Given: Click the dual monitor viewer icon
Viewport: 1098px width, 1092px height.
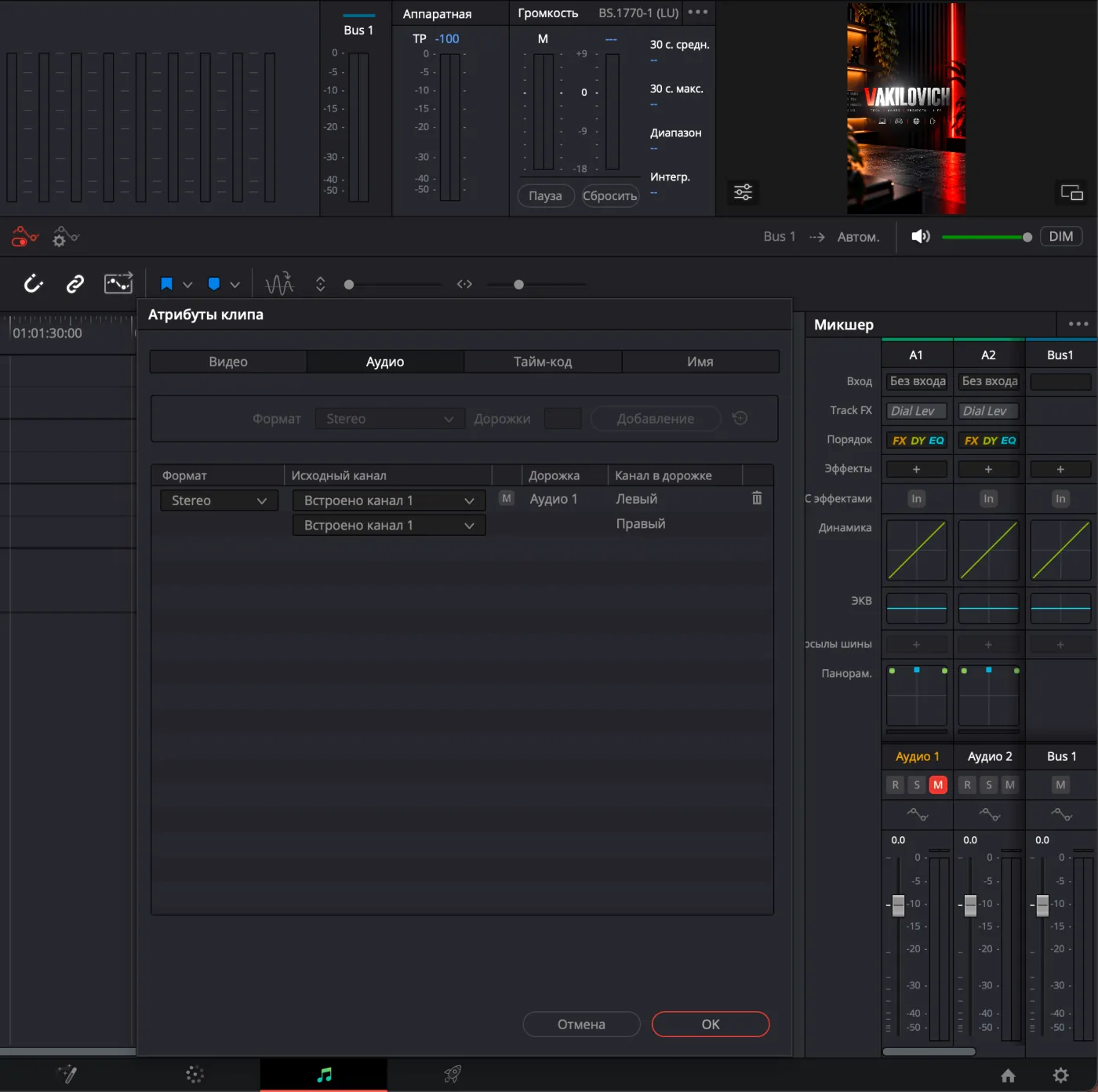Looking at the screenshot, I should point(1071,191).
